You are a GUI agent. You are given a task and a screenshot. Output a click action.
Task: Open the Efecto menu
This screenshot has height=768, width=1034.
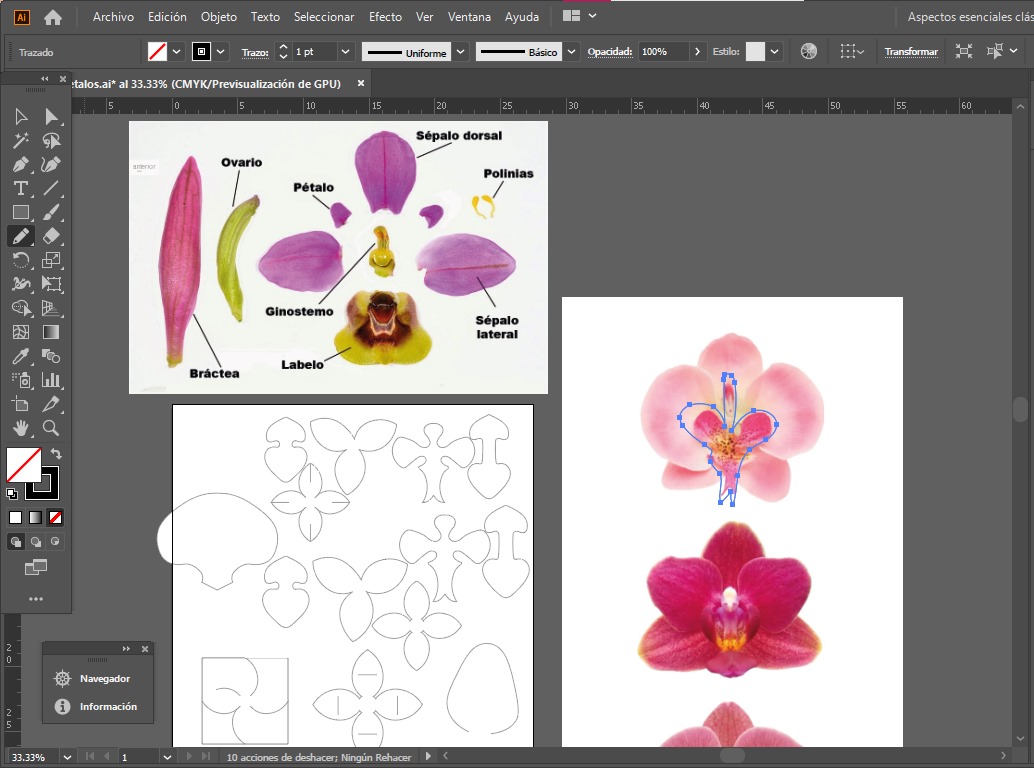(x=385, y=17)
